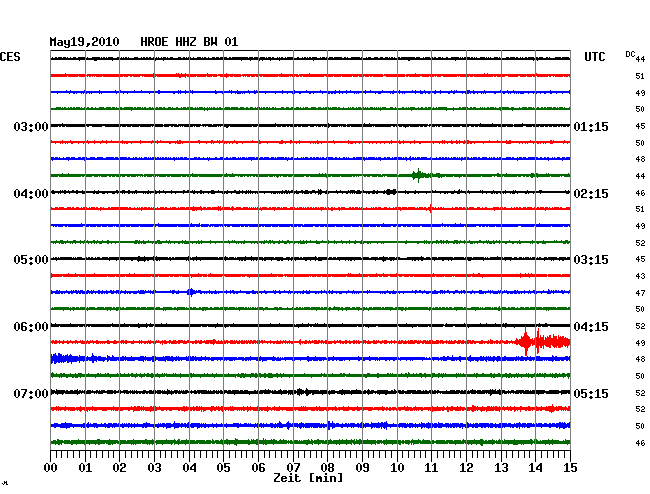Image resolution: width=650 pixels, height=494 pixels.
Task: Click the Zeit [min] axis title
Action: (308, 478)
